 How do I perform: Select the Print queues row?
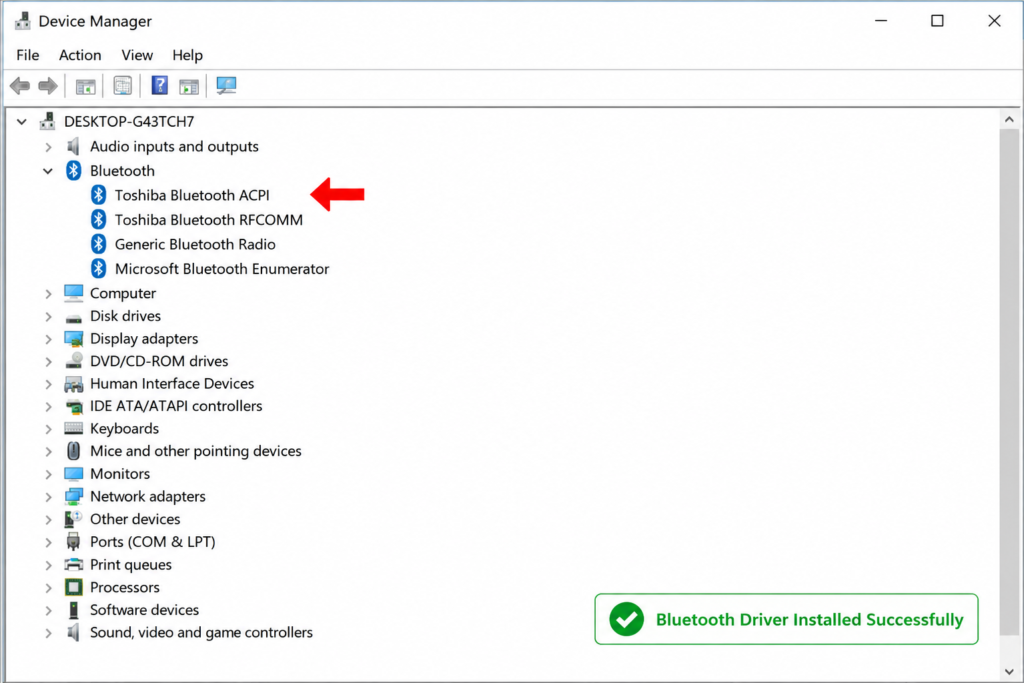131,565
